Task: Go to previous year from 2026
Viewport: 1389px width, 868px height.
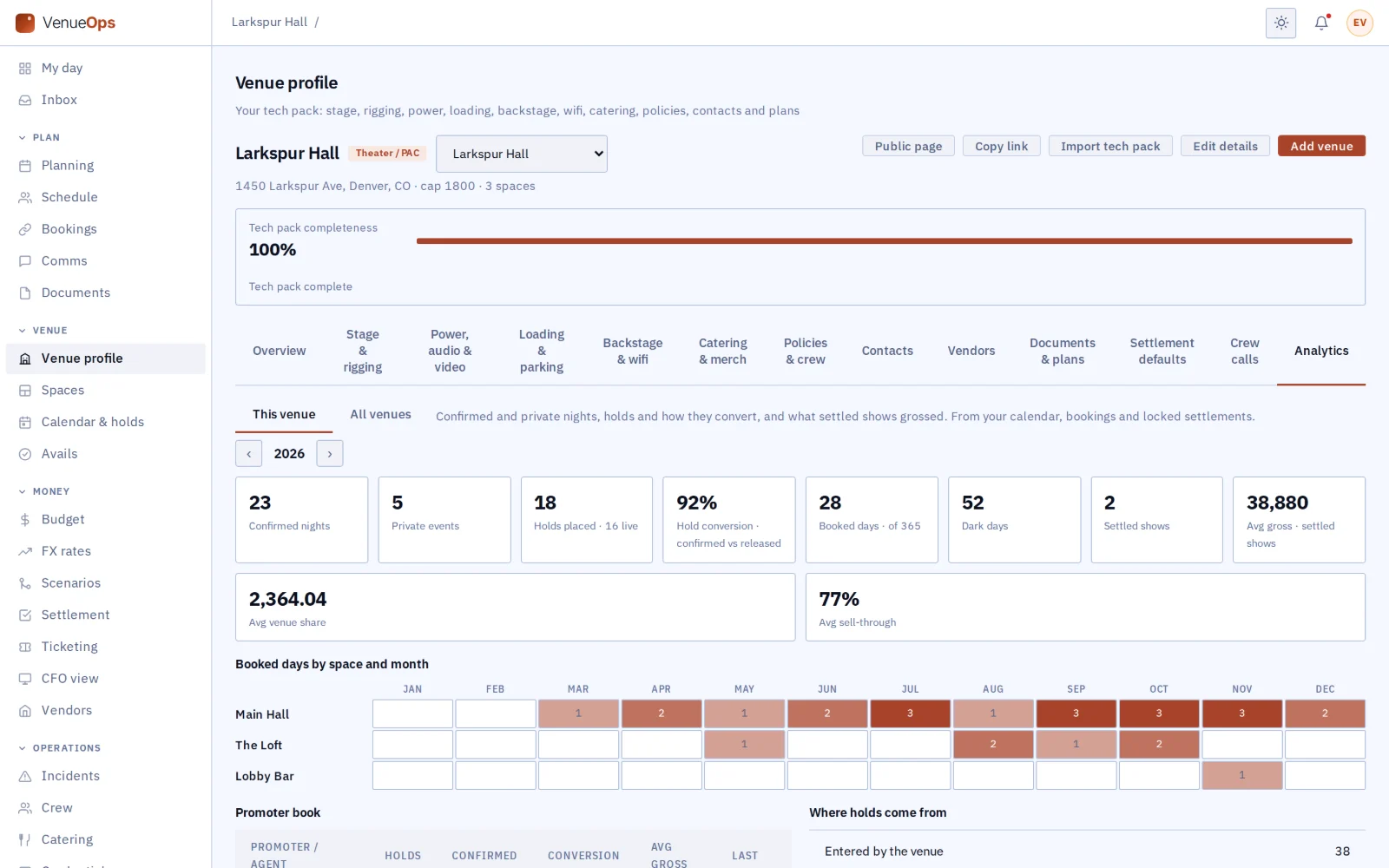Action: click(x=248, y=453)
